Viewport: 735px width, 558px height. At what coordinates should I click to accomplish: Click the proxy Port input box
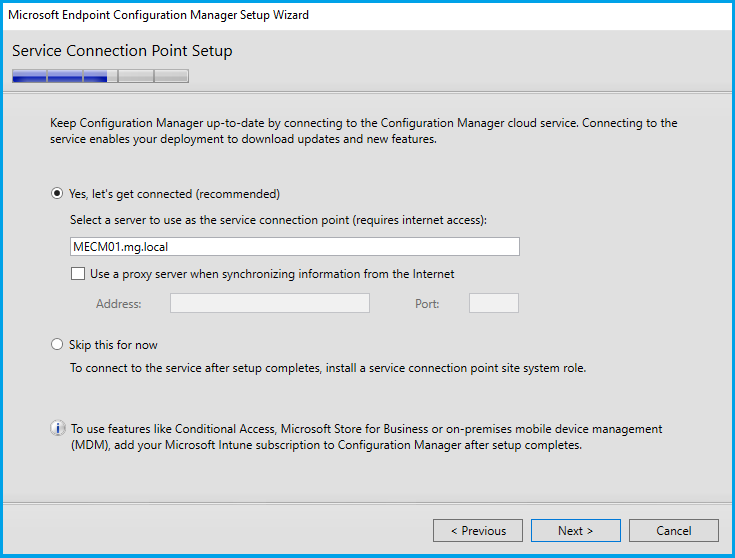tap(493, 303)
